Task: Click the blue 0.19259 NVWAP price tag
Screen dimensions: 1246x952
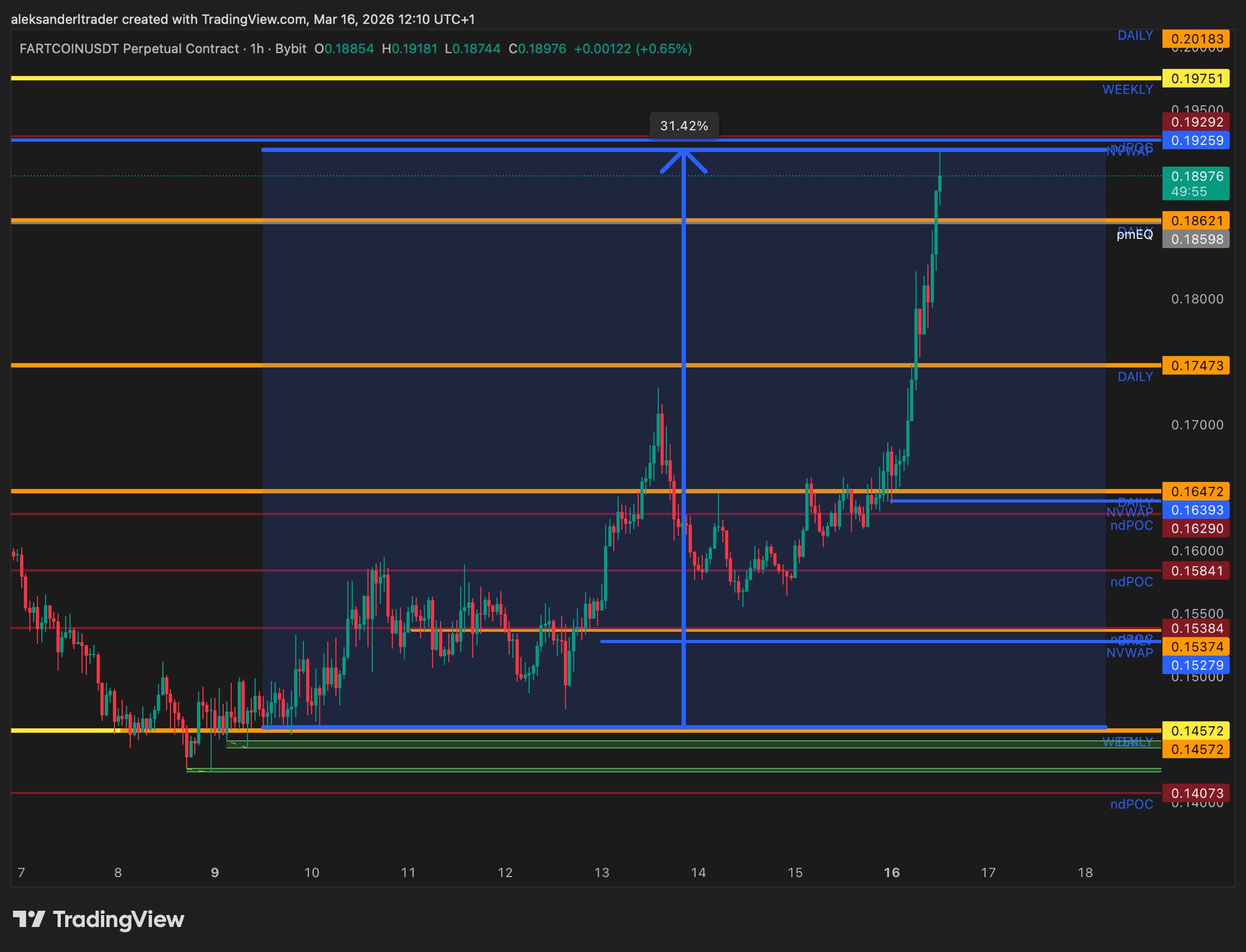Action: pyautogui.click(x=1196, y=141)
